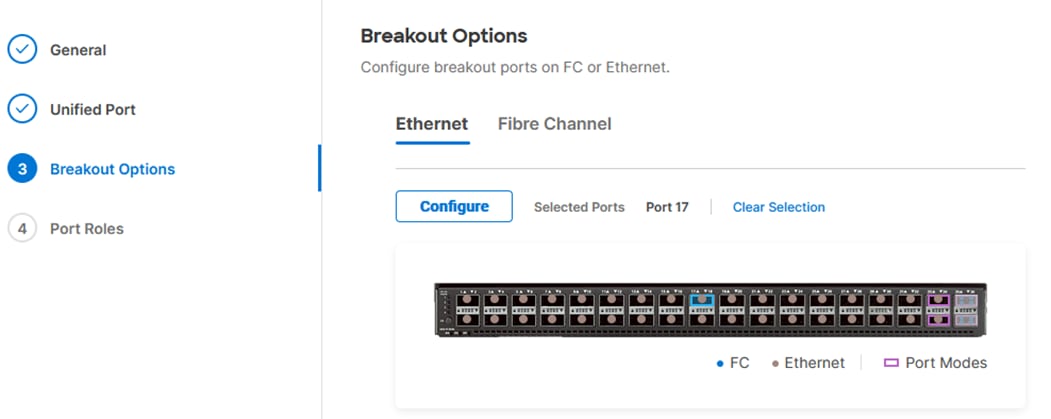Click the Ethernet legend entry

pos(808,363)
